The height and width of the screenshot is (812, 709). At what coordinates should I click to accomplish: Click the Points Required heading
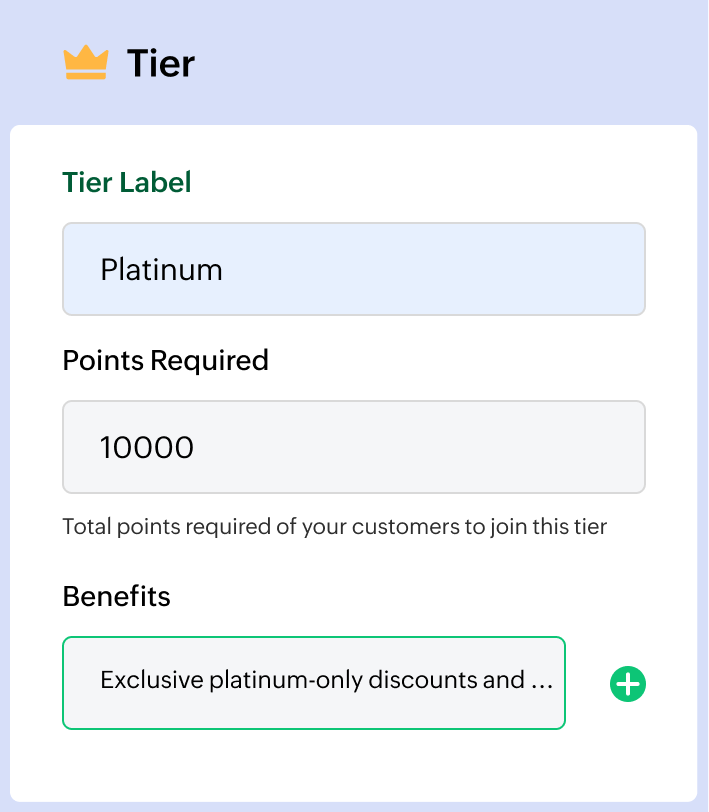click(165, 360)
